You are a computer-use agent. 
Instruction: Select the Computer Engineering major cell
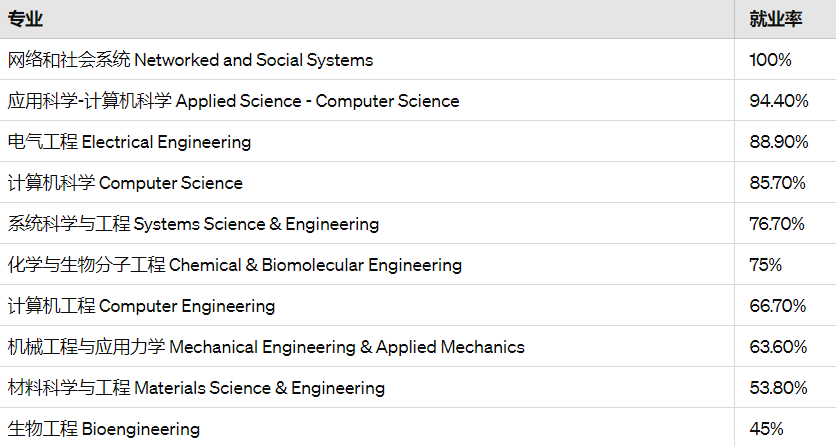pyautogui.click(x=367, y=306)
